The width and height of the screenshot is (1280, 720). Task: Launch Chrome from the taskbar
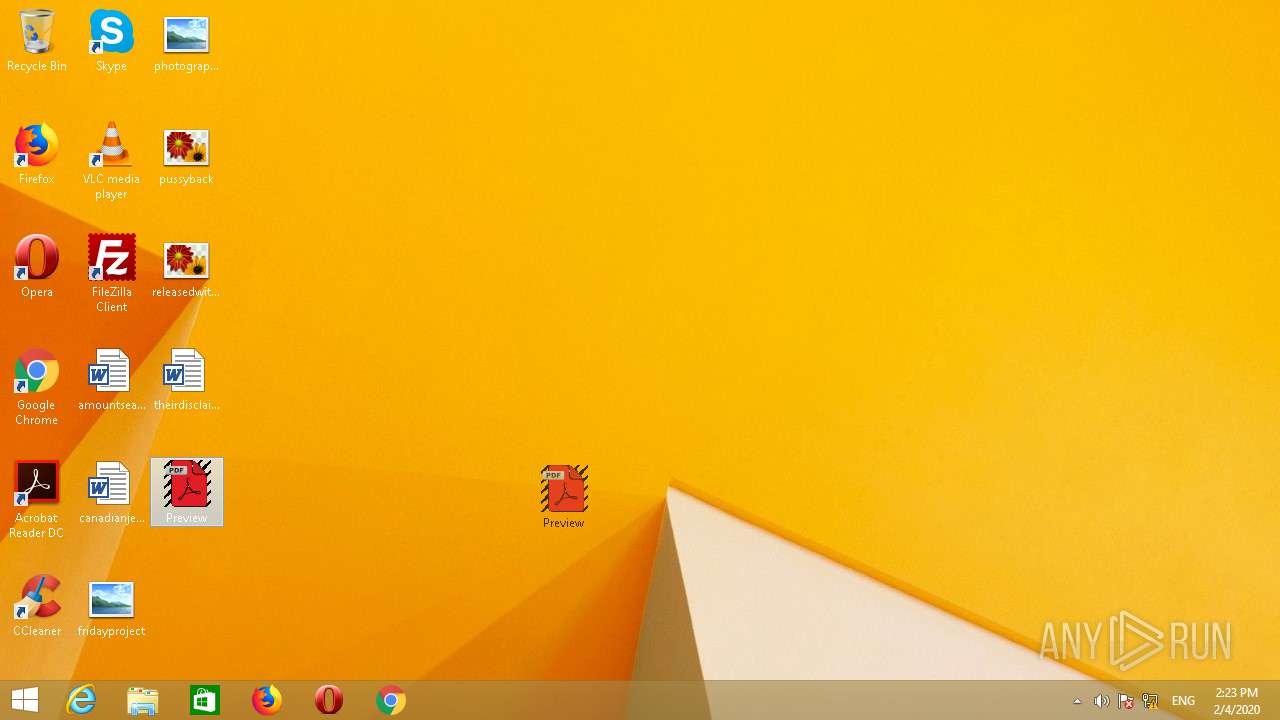(391, 700)
